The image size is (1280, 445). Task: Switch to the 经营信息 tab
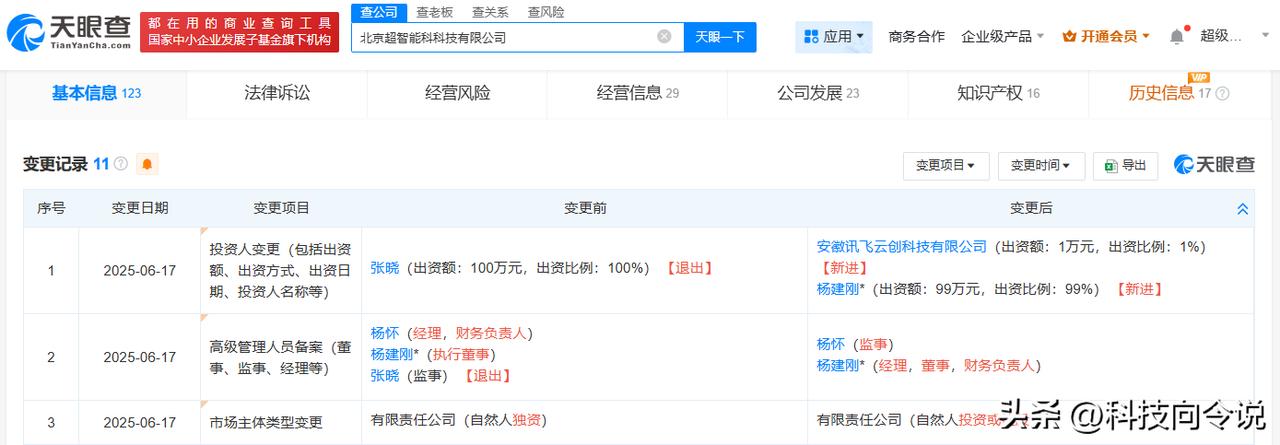pos(638,94)
